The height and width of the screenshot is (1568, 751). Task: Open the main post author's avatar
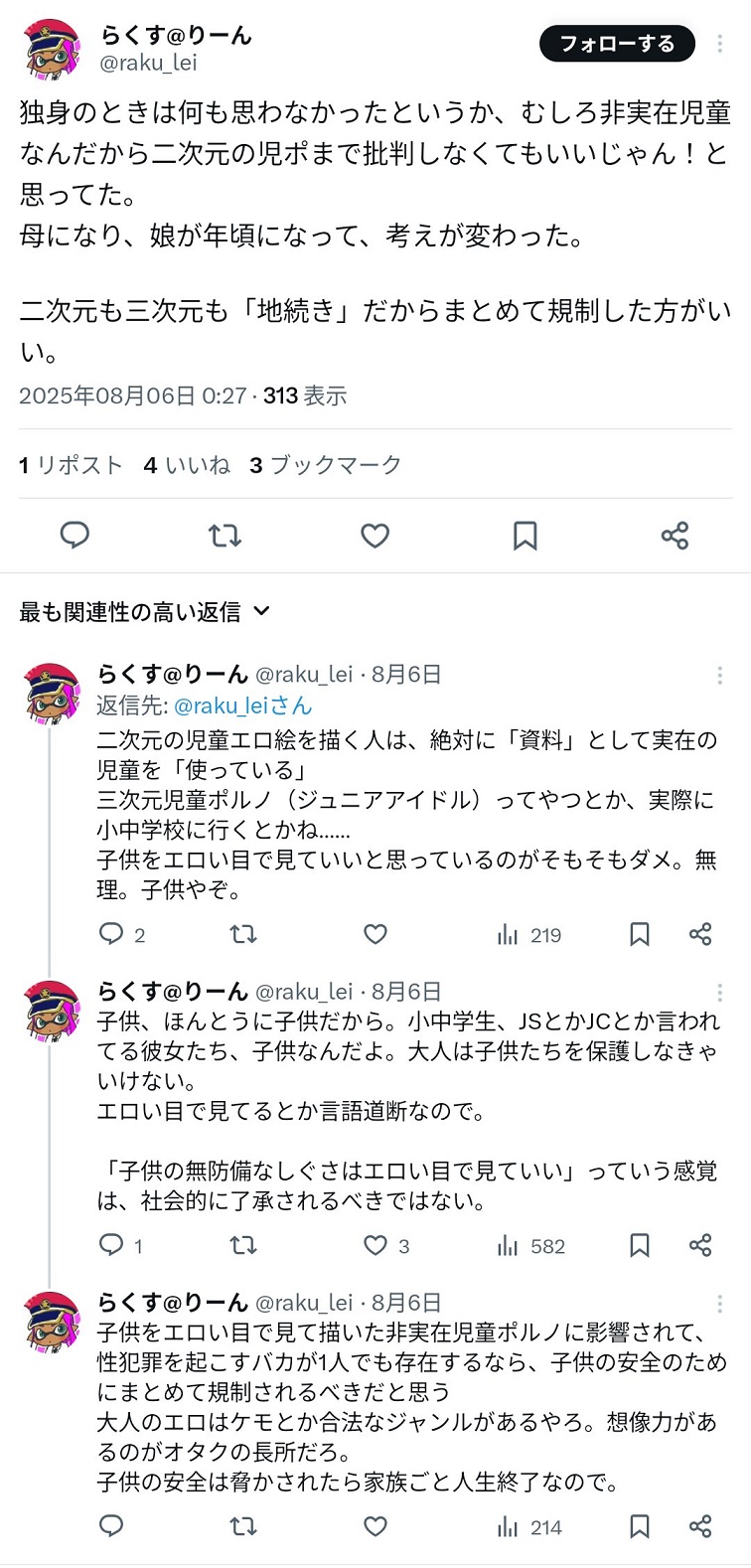click(x=52, y=49)
